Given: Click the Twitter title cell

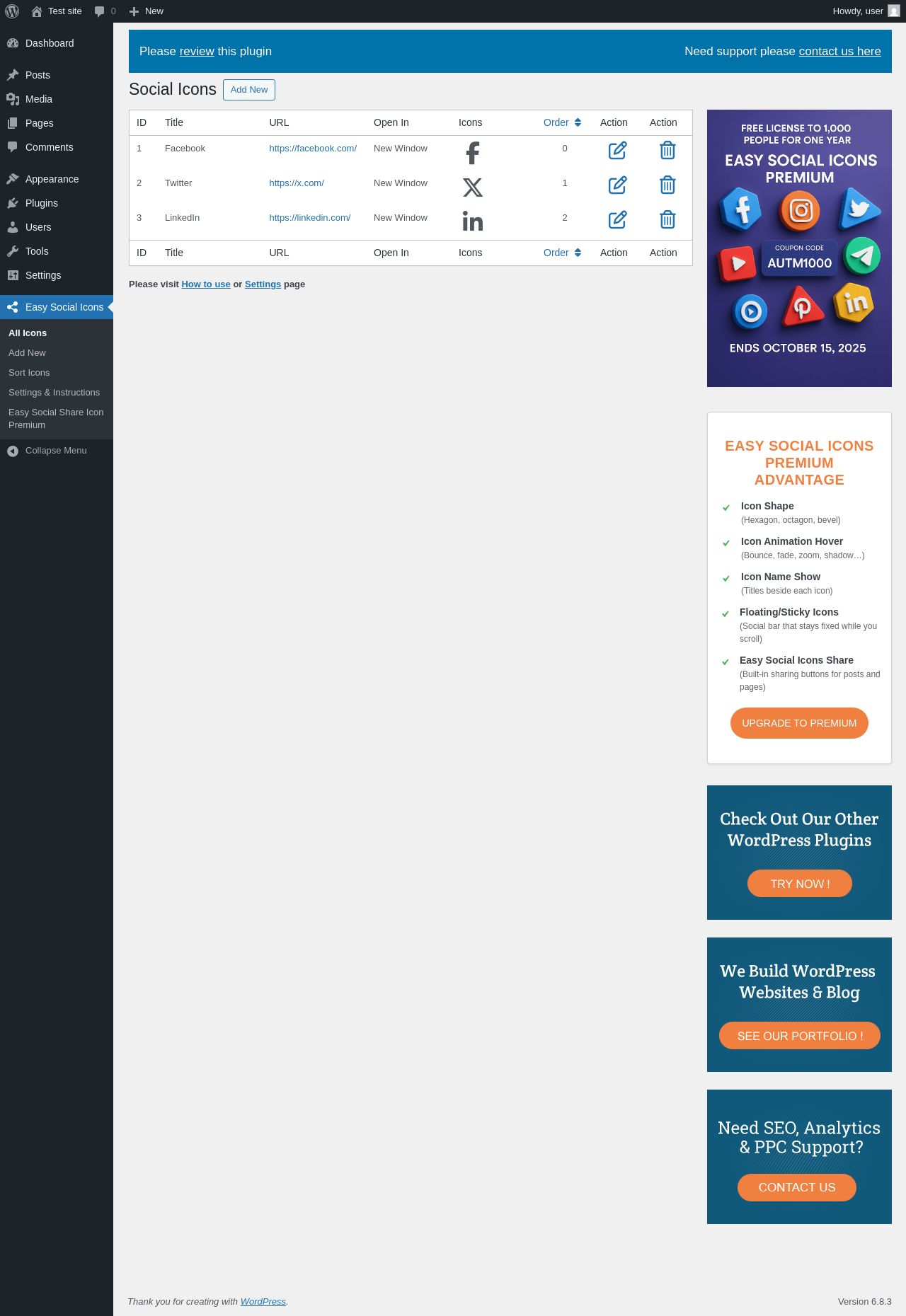Looking at the screenshot, I should 178,183.
